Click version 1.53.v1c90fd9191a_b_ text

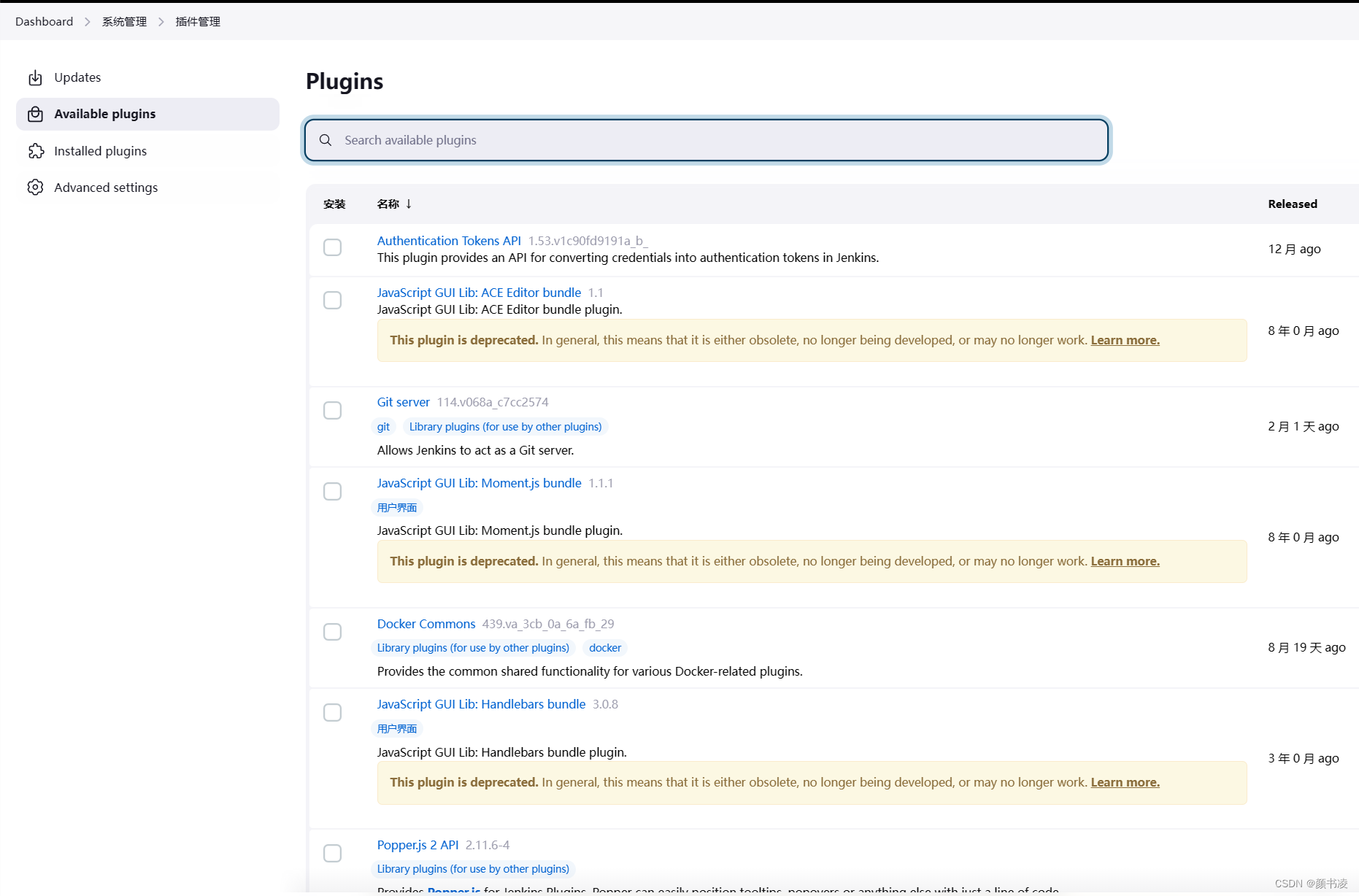click(x=588, y=241)
